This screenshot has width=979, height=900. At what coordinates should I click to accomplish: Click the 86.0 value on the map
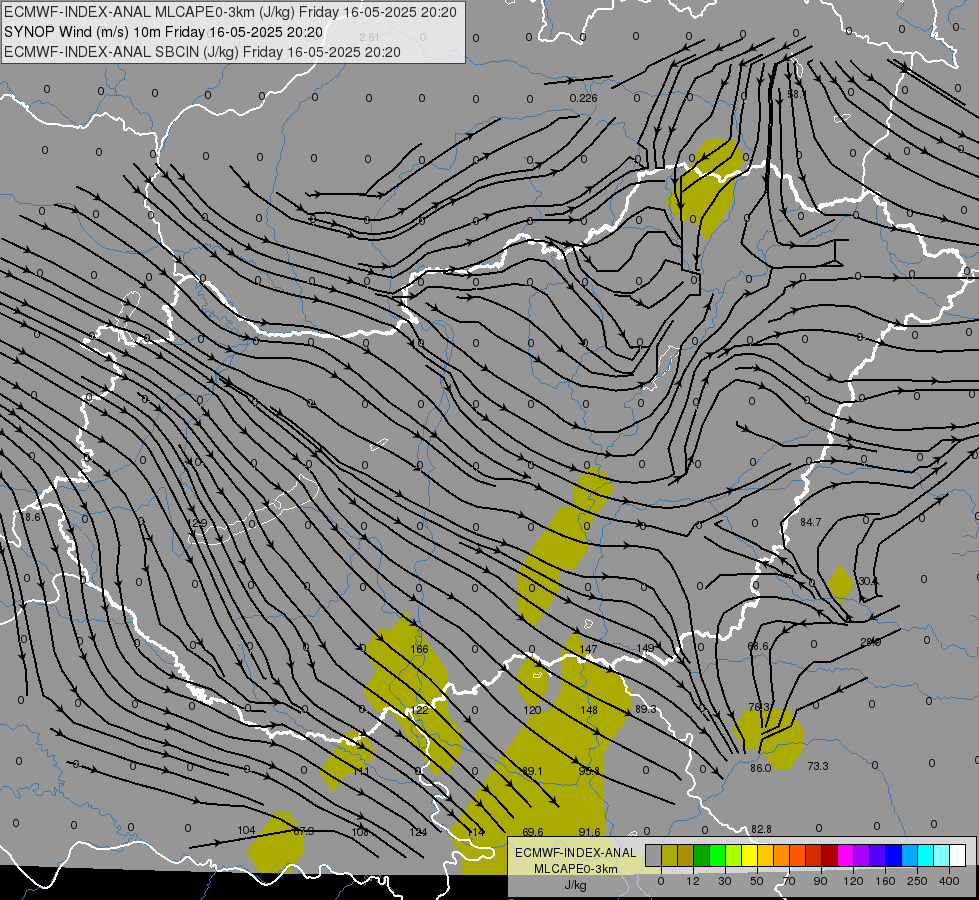(x=760, y=768)
